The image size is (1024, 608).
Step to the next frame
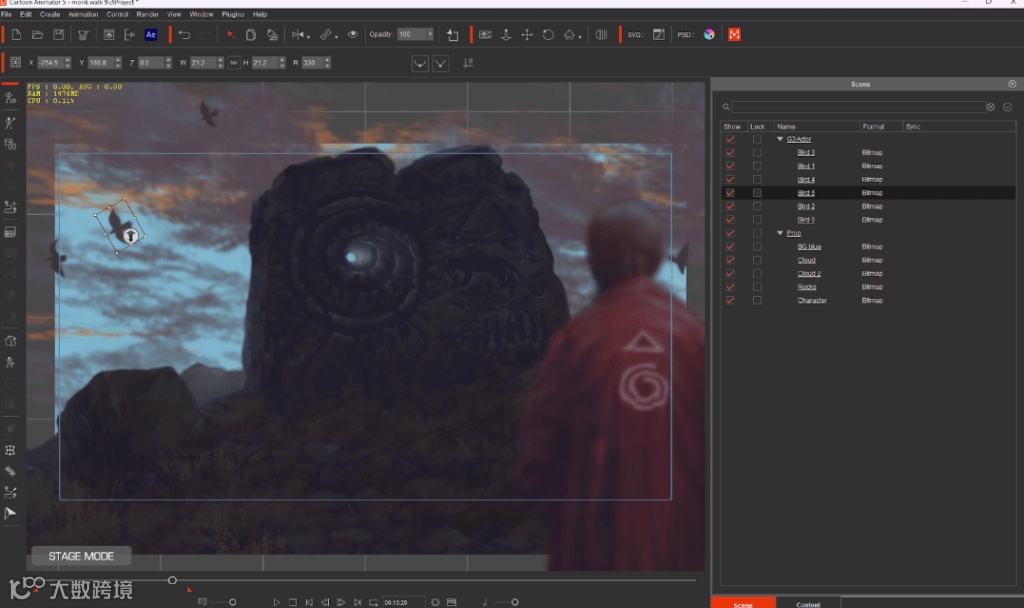click(341, 602)
